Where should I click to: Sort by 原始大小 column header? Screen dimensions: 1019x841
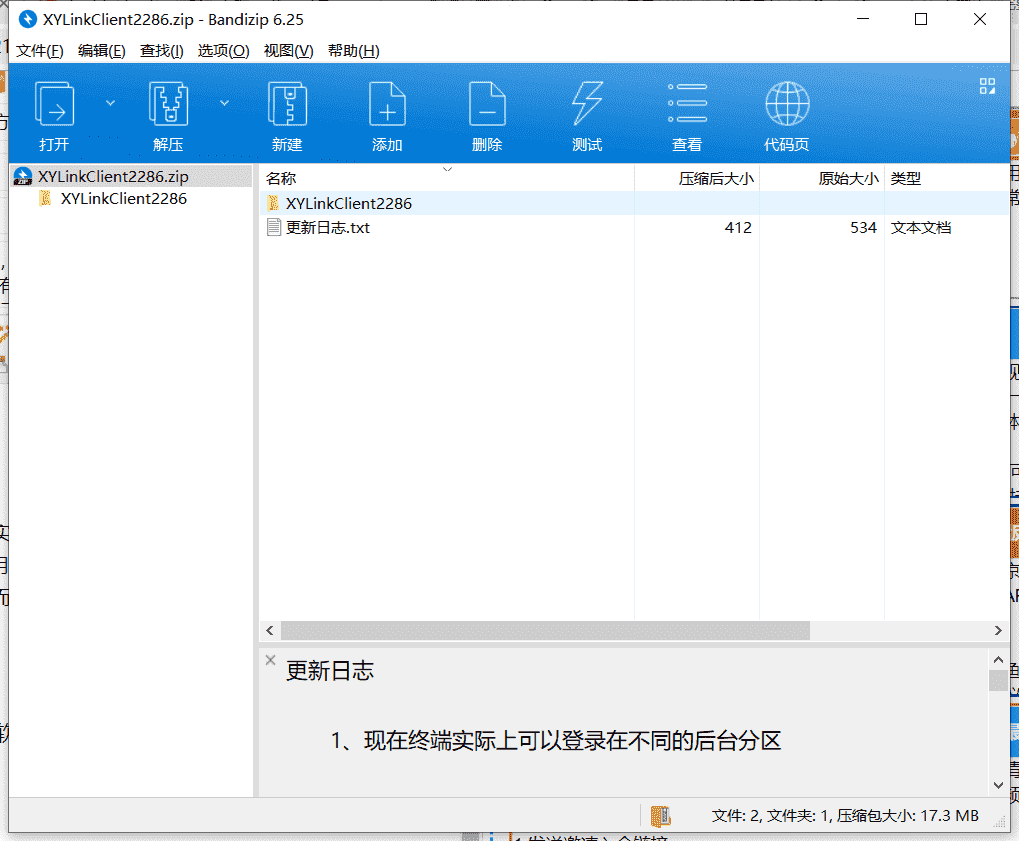(848, 178)
